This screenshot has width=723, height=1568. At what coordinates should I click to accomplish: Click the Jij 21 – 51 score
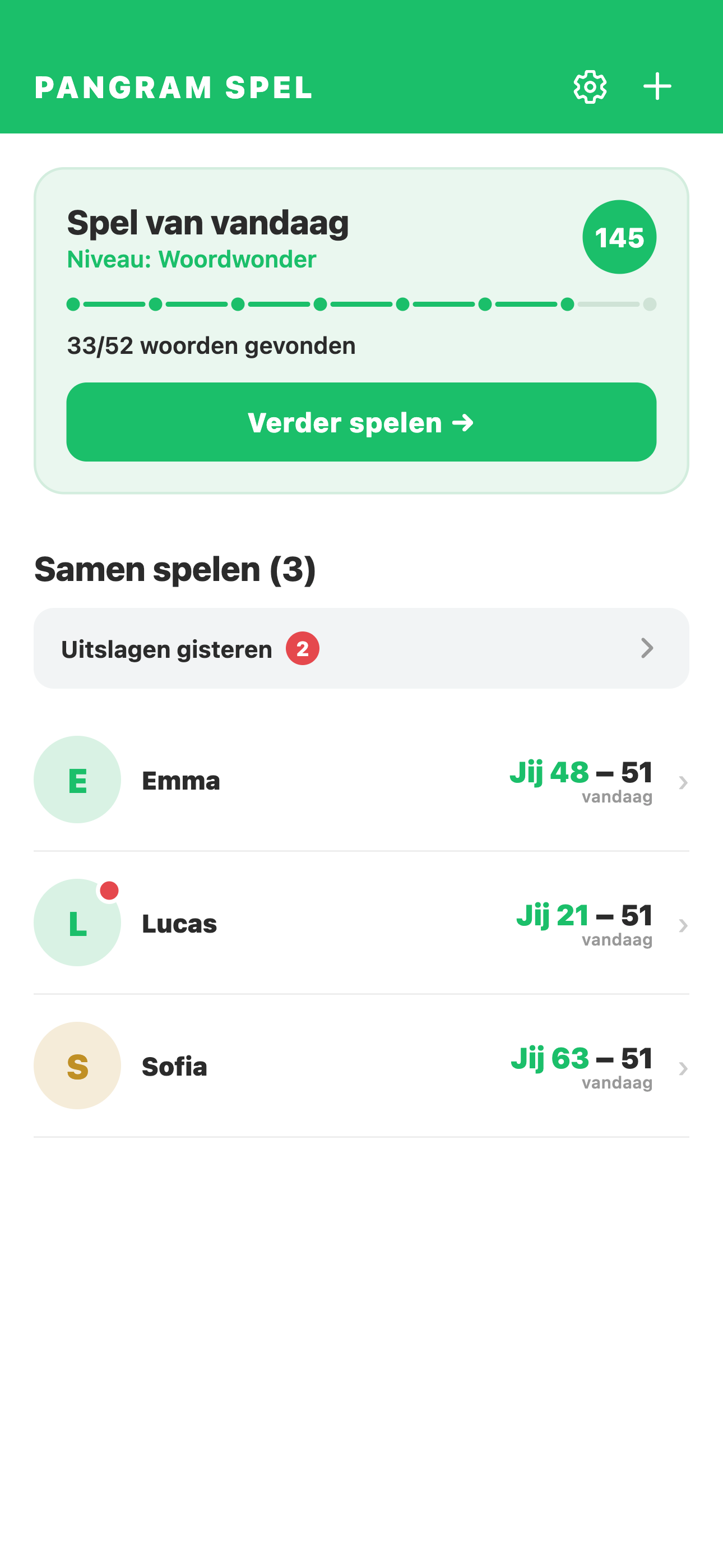pyautogui.click(x=584, y=915)
